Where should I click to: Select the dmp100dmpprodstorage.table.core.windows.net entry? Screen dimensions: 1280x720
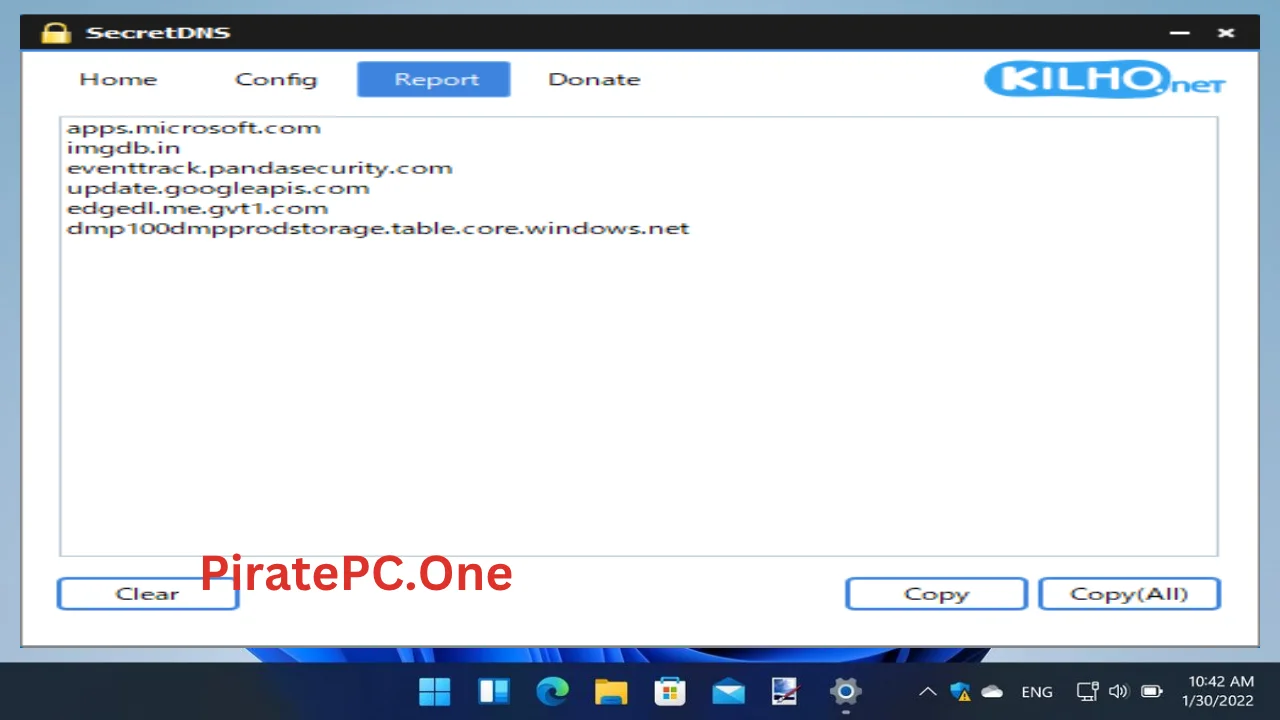click(x=378, y=228)
